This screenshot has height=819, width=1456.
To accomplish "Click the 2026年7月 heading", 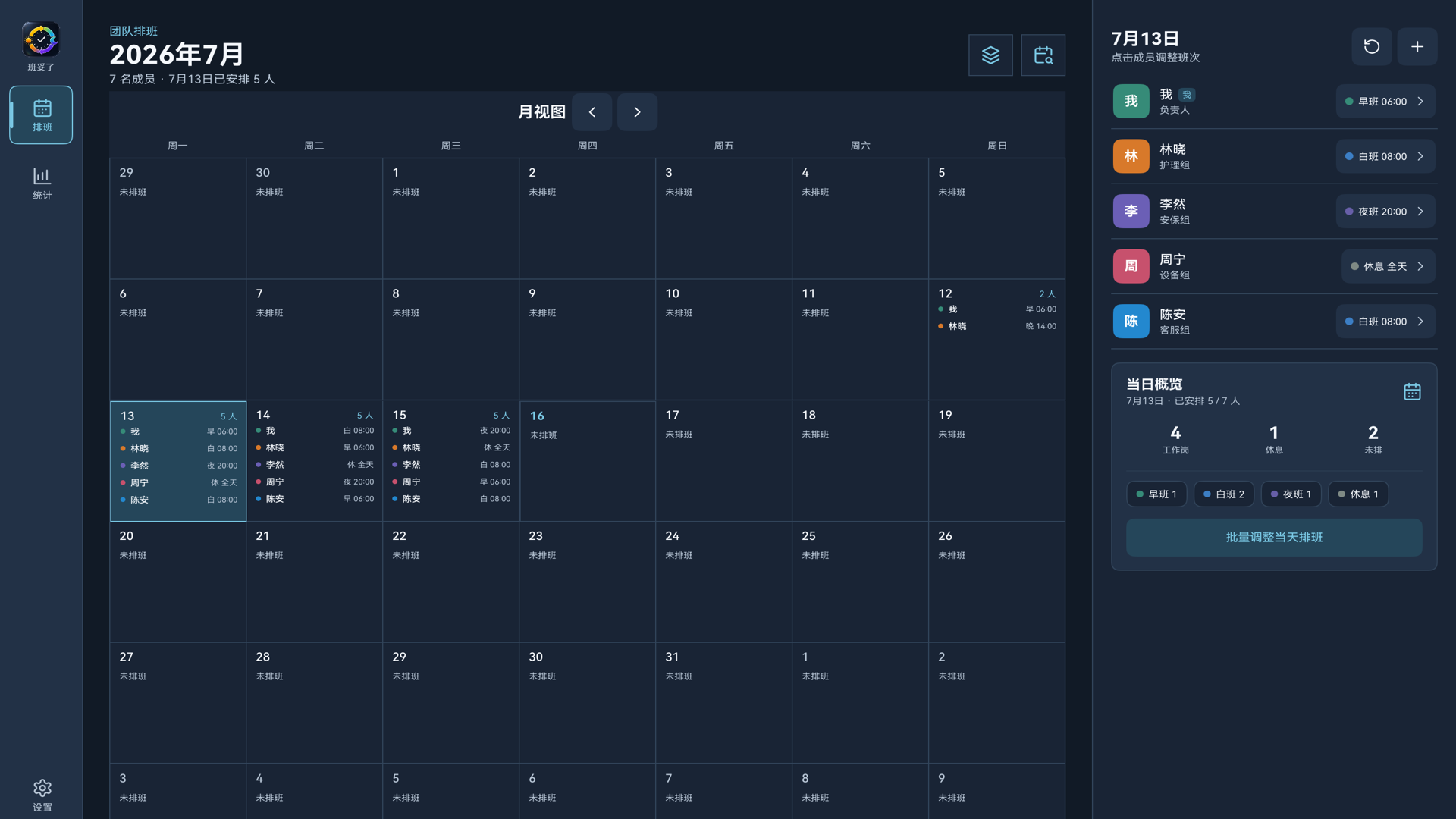I will point(177,54).
